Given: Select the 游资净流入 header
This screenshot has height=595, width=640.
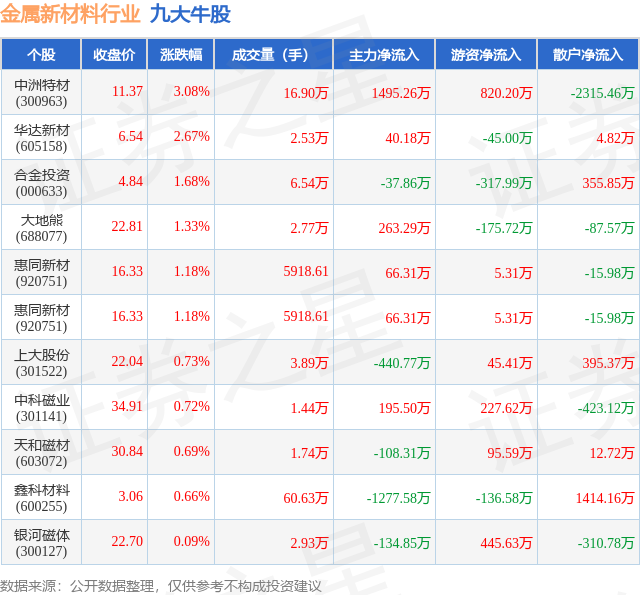Looking at the screenshot, I should 486,55.
